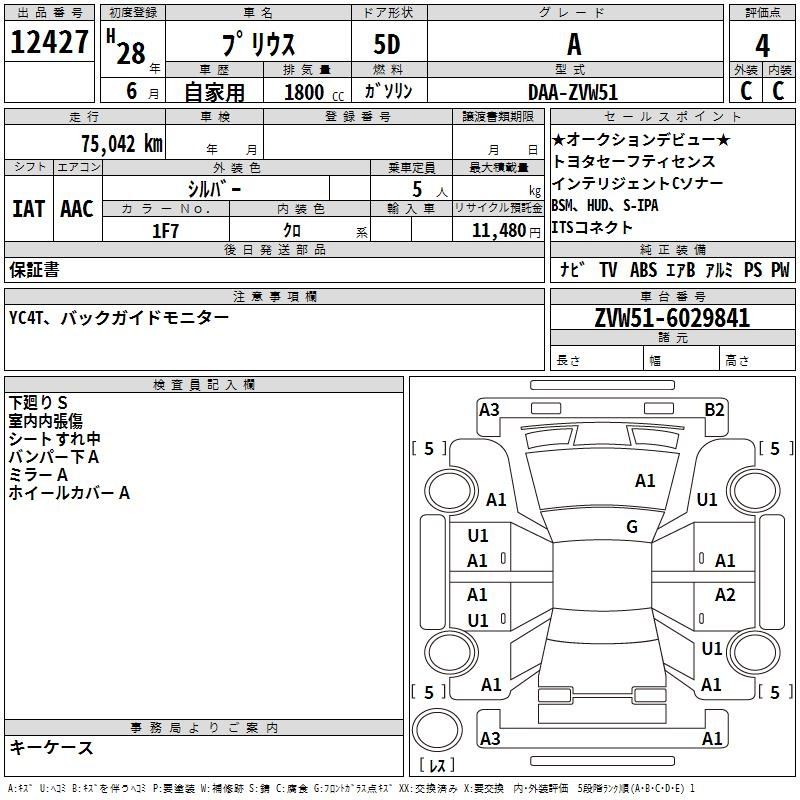Select the door type 5D
Screen dimensions: 800x800
coord(387,46)
